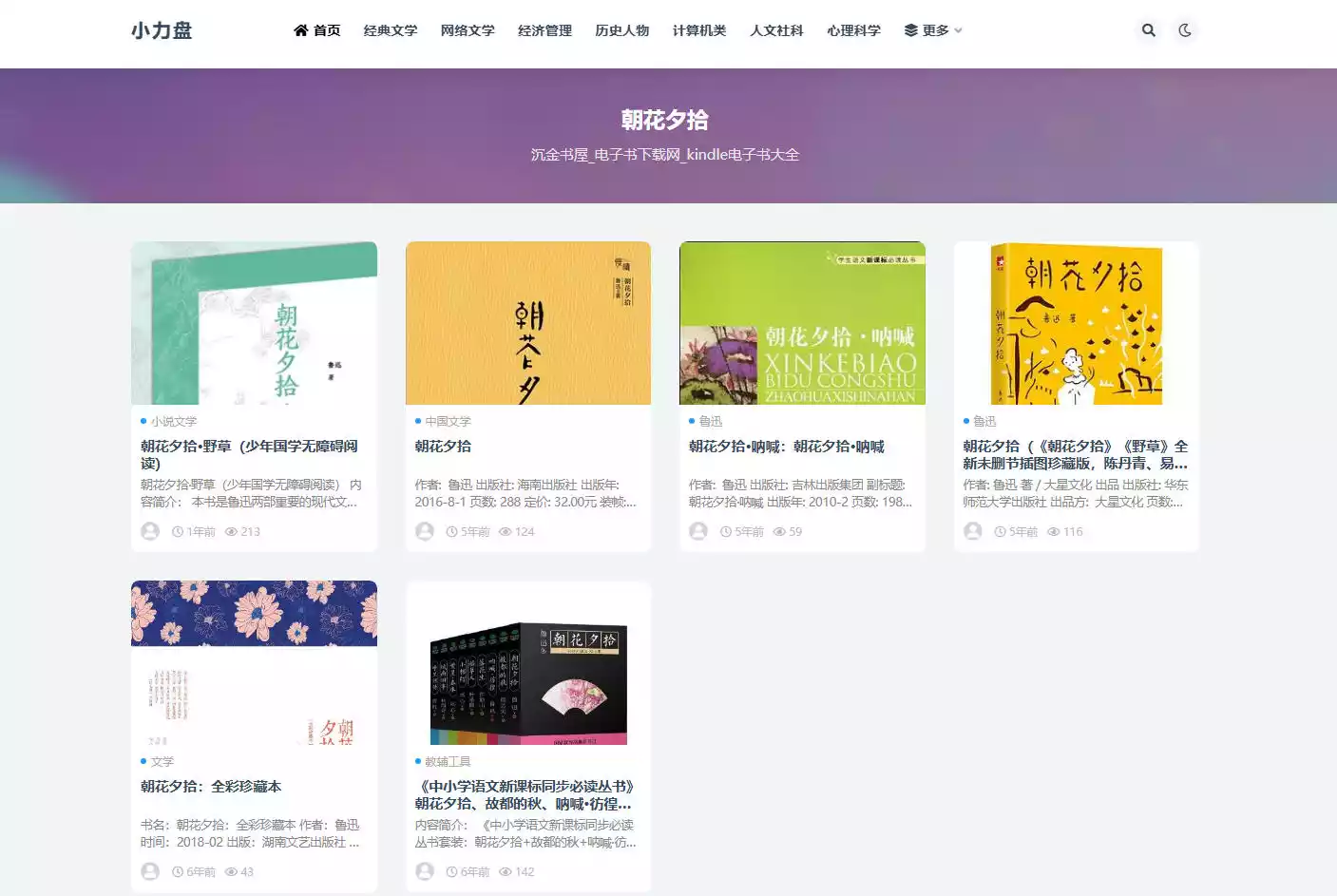Toggle dark mode moon icon
Viewport: 1337px width, 896px height.
click(x=1185, y=30)
